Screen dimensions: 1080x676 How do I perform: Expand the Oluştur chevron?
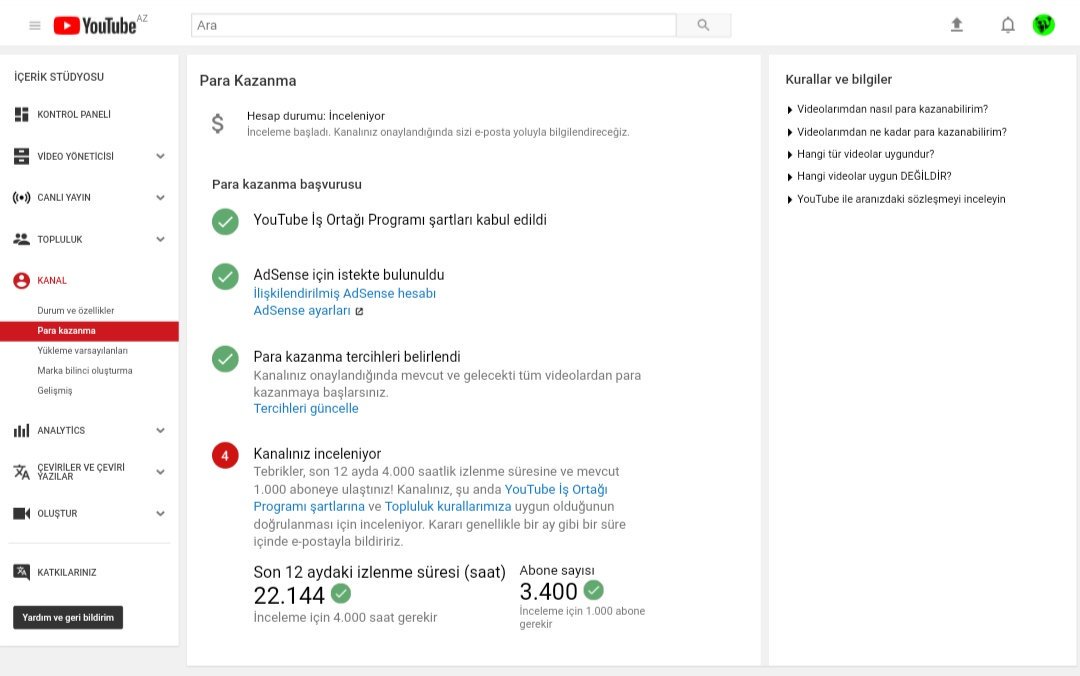(x=160, y=513)
